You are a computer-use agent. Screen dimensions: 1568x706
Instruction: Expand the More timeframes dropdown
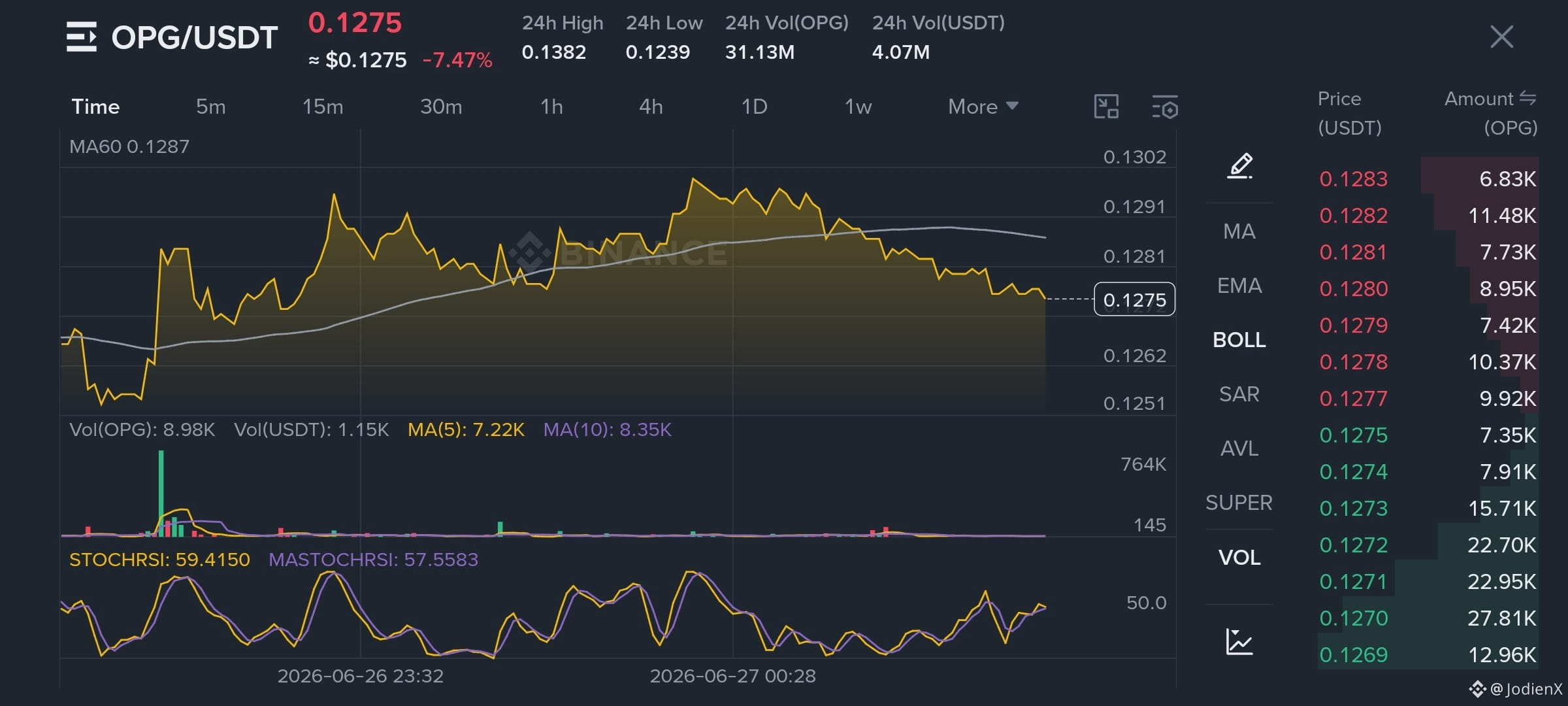(x=983, y=107)
